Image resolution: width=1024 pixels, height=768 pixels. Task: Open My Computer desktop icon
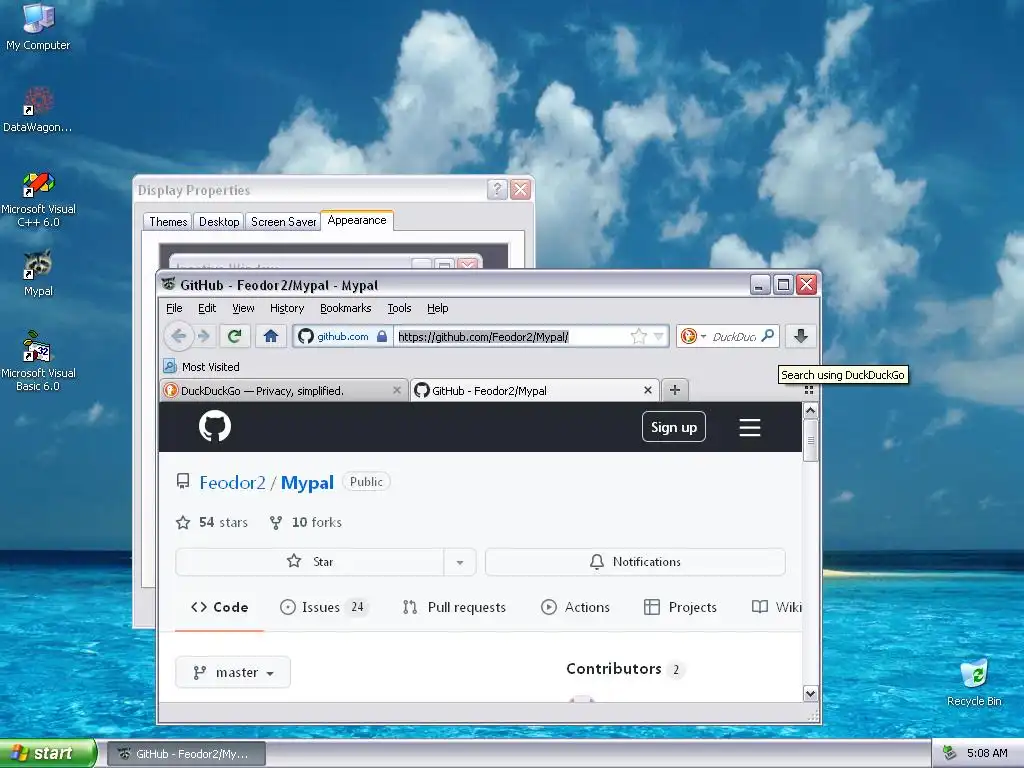tap(38, 26)
